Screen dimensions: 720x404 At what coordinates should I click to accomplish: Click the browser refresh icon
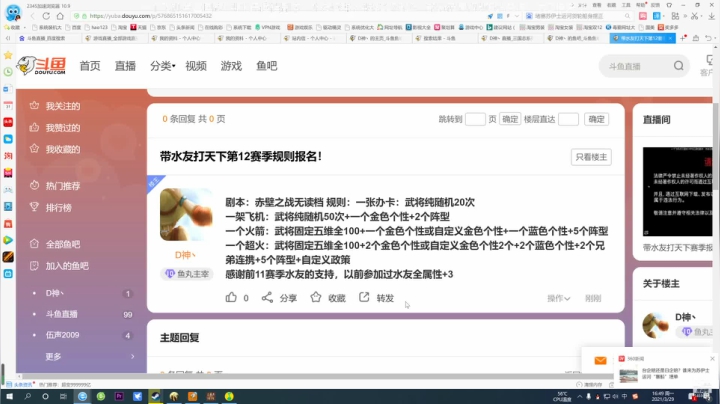click(46, 16)
